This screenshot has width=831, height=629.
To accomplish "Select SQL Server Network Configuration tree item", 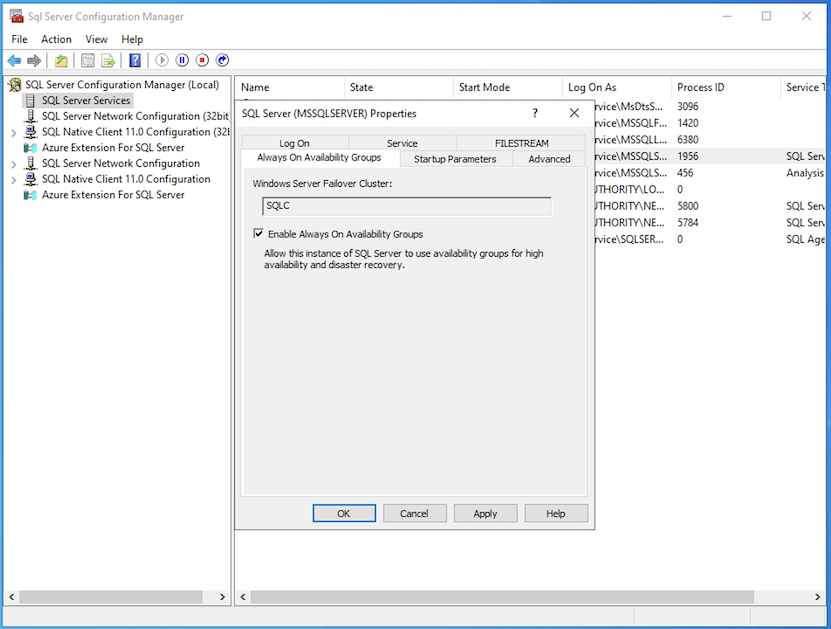I will pos(121,164).
